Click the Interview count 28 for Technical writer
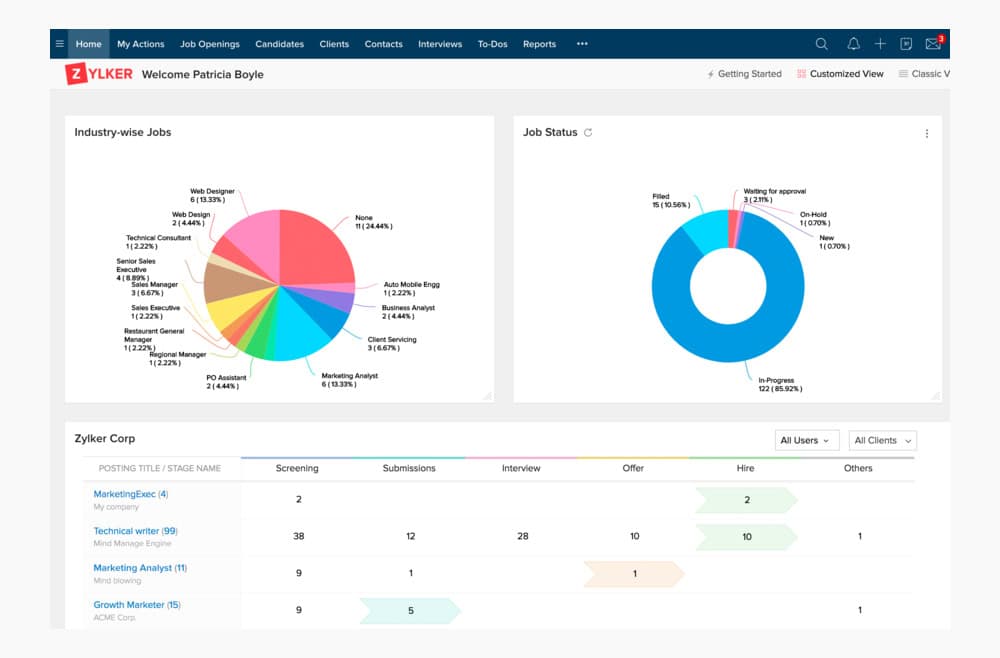The image size is (1000, 658). [x=523, y=536]
